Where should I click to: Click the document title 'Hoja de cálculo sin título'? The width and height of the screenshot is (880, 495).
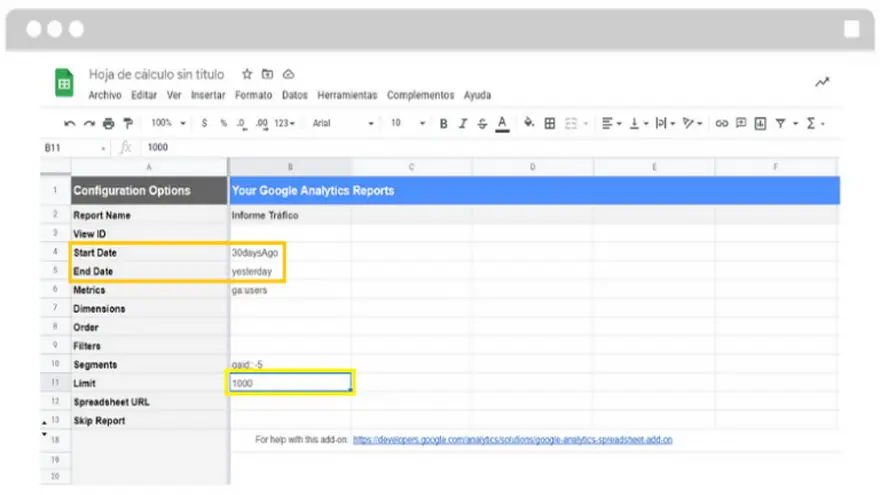coord(157,75)
